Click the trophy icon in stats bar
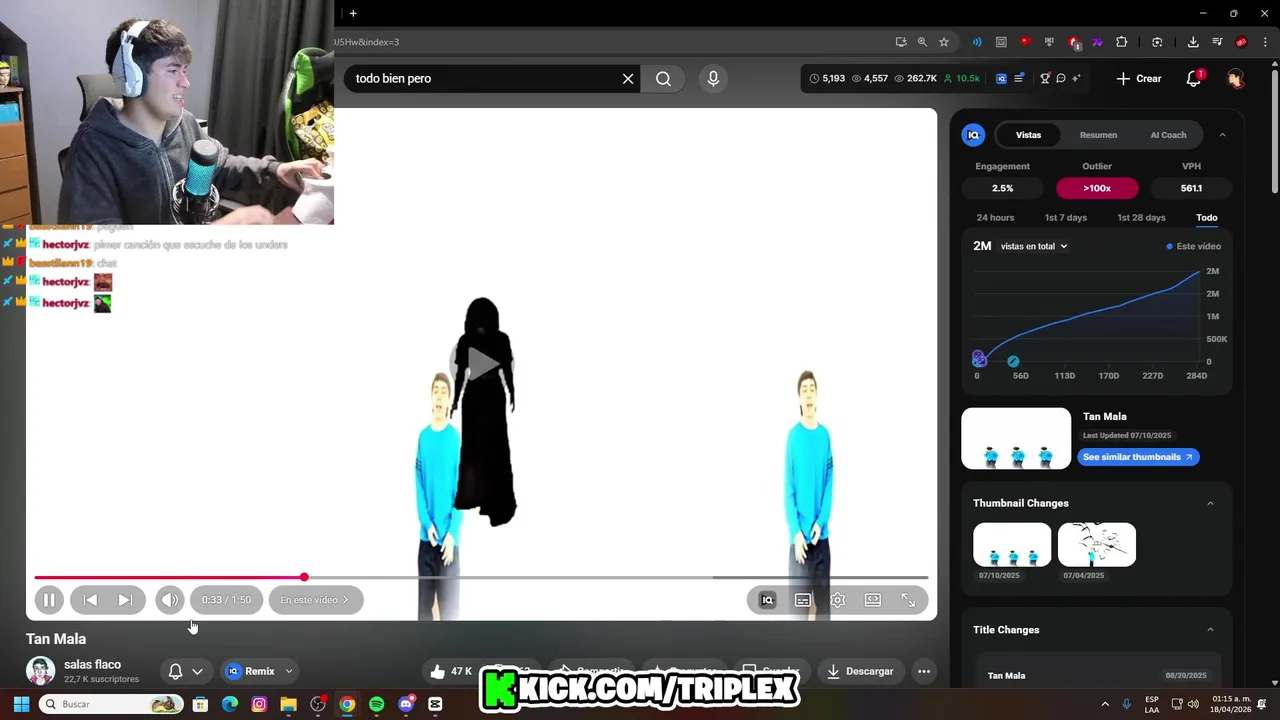This screenshot has height=720, width=1280. click(x=1045, y=78)
